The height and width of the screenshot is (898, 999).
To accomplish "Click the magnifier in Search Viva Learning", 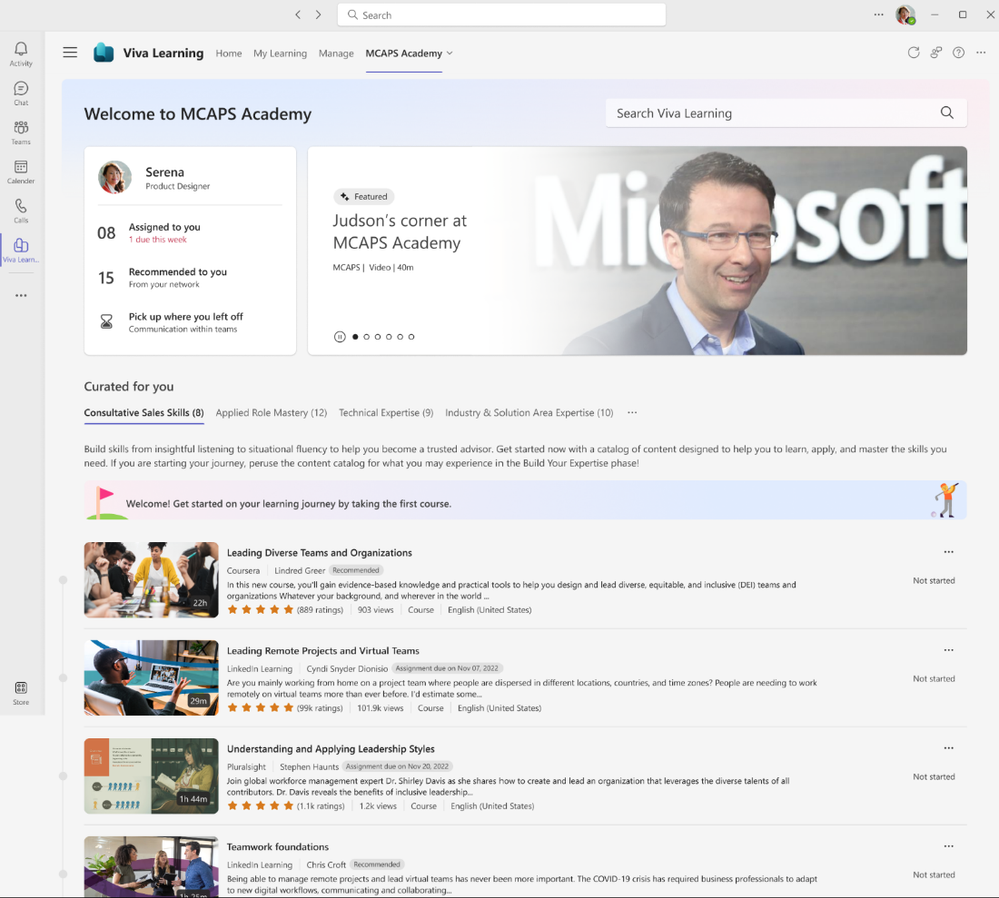I will point(947,113).
